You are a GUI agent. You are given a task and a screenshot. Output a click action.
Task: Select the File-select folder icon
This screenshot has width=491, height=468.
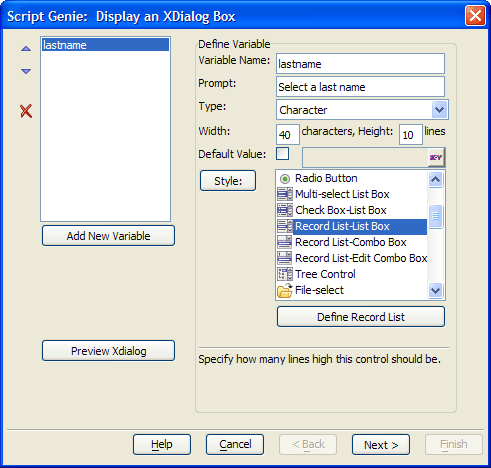(285, 290)
